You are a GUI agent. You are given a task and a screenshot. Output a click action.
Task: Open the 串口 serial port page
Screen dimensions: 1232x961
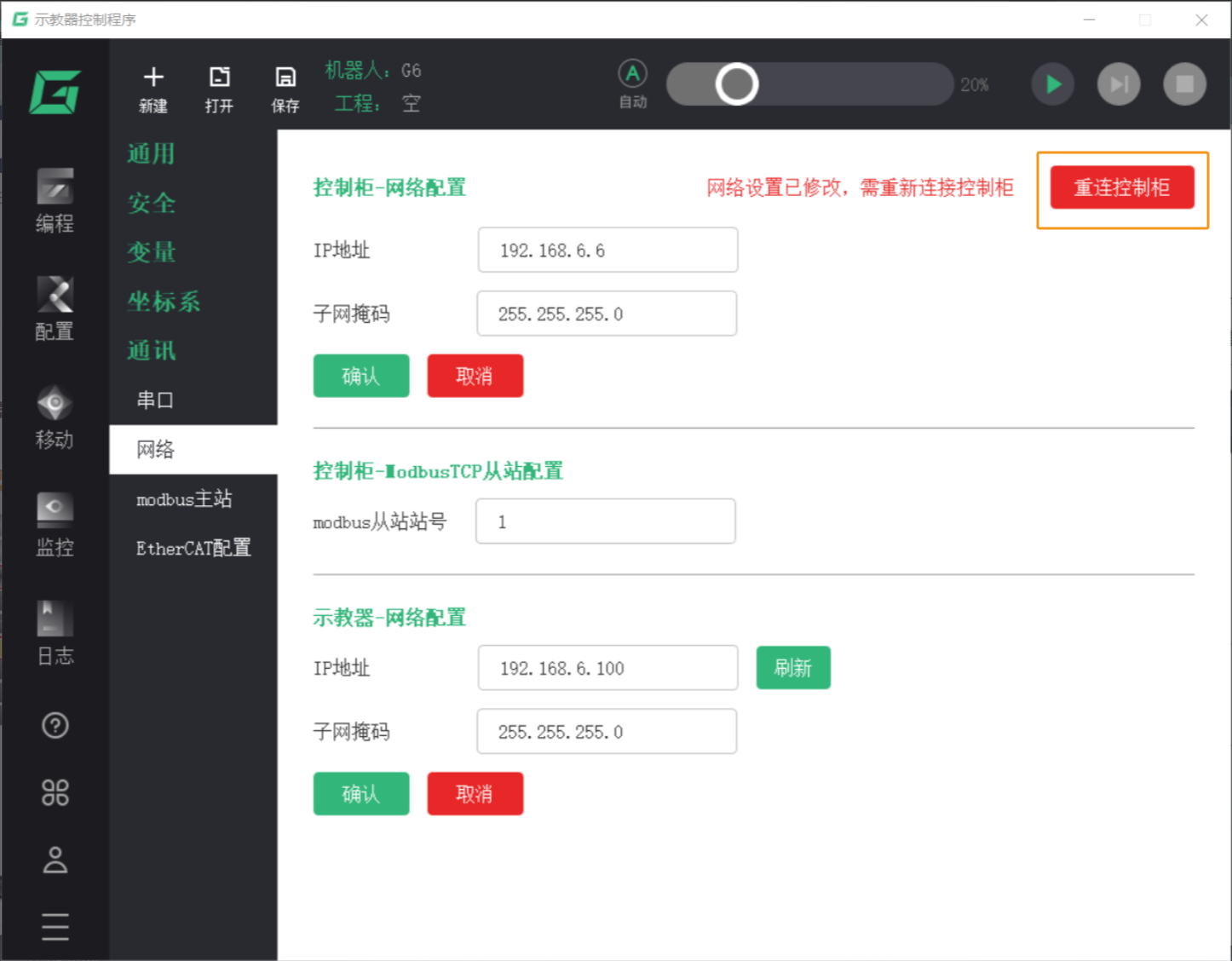pyautogui.click(x=193, y=400)
